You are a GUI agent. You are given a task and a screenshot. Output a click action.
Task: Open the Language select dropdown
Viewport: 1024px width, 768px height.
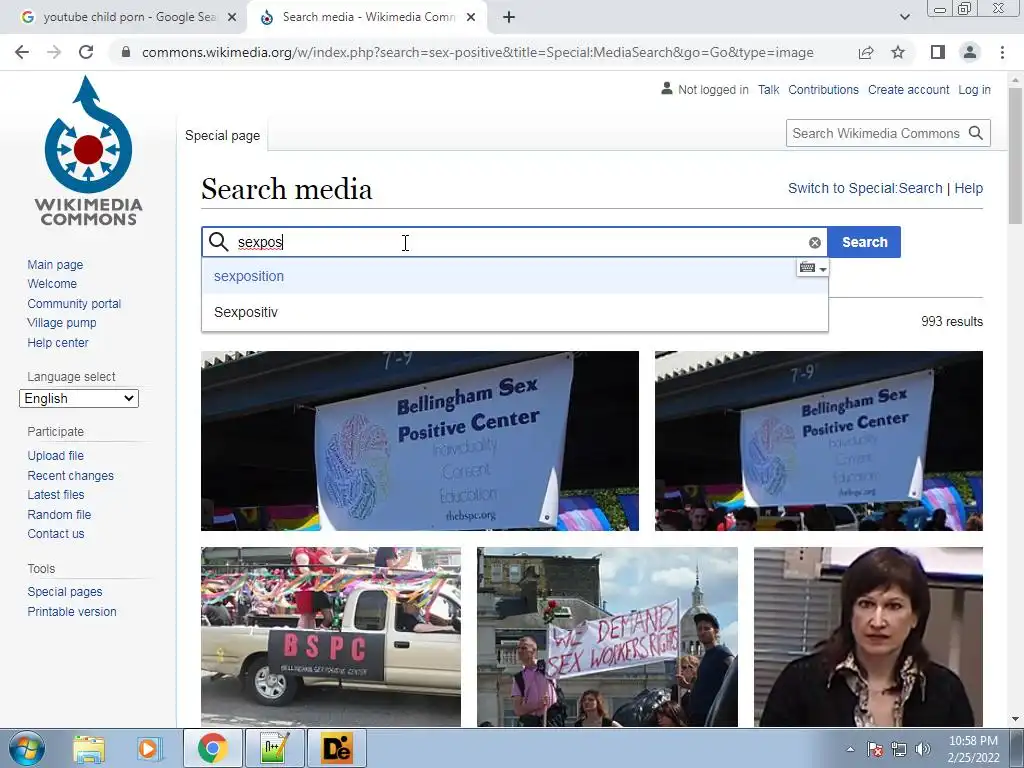(x=79, y=398)
